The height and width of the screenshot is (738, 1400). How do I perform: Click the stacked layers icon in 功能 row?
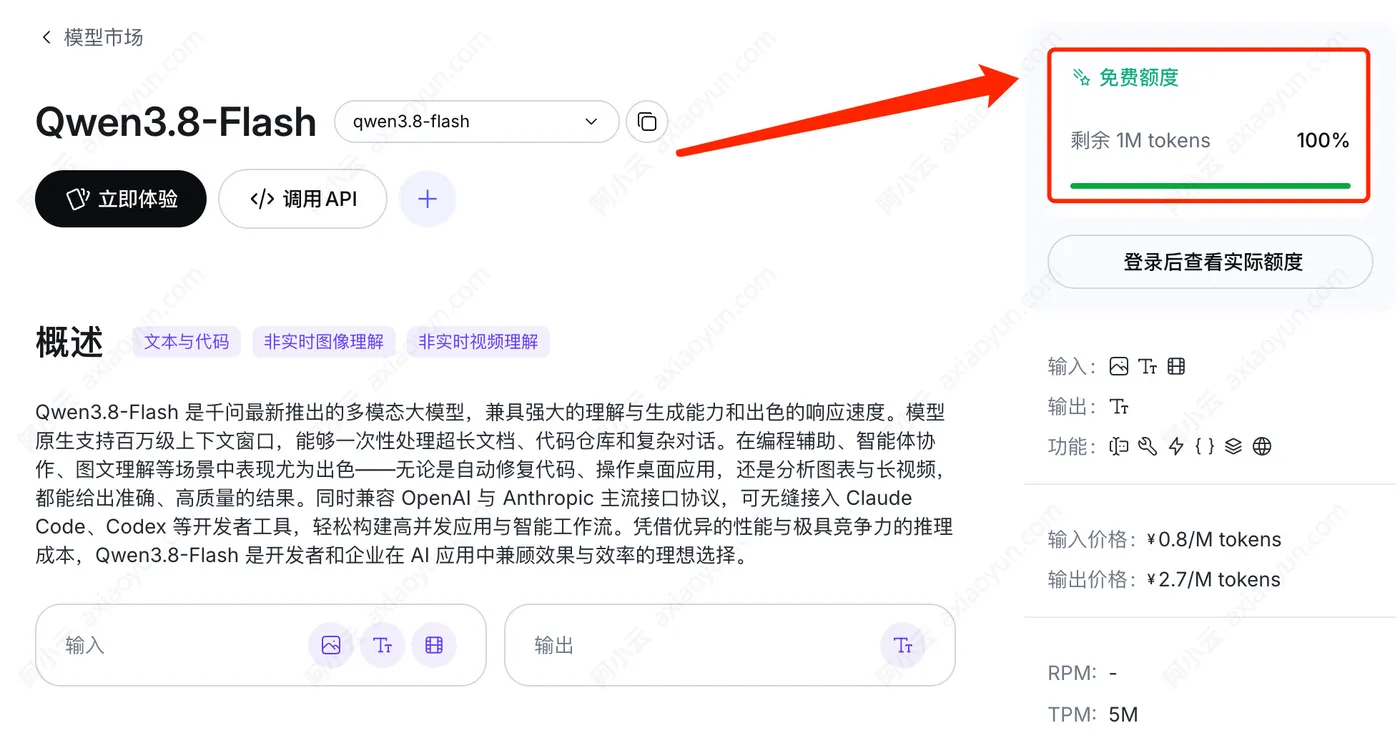[x=1233, y=447]
